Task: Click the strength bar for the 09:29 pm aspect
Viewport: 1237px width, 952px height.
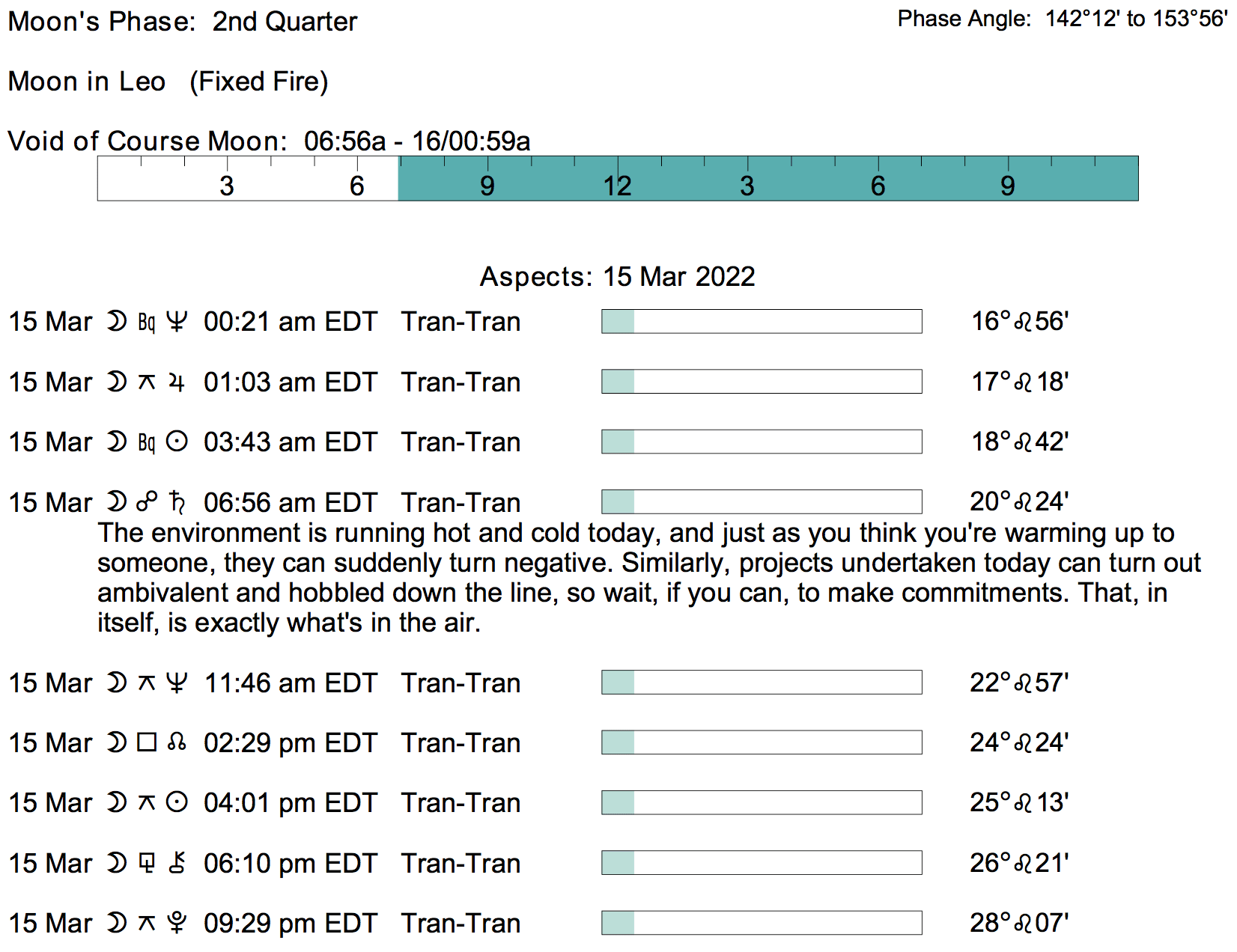Action: point(762,923)
